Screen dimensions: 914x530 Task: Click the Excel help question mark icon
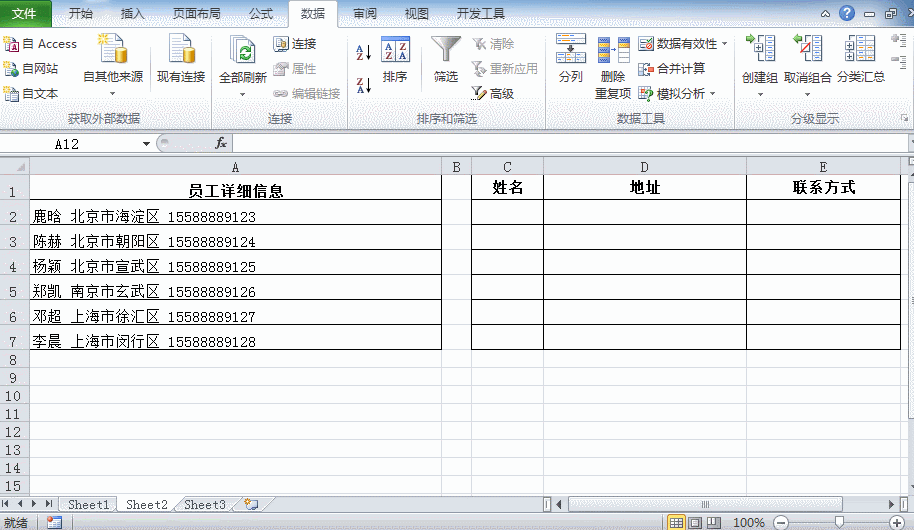[x=846, y=13]
